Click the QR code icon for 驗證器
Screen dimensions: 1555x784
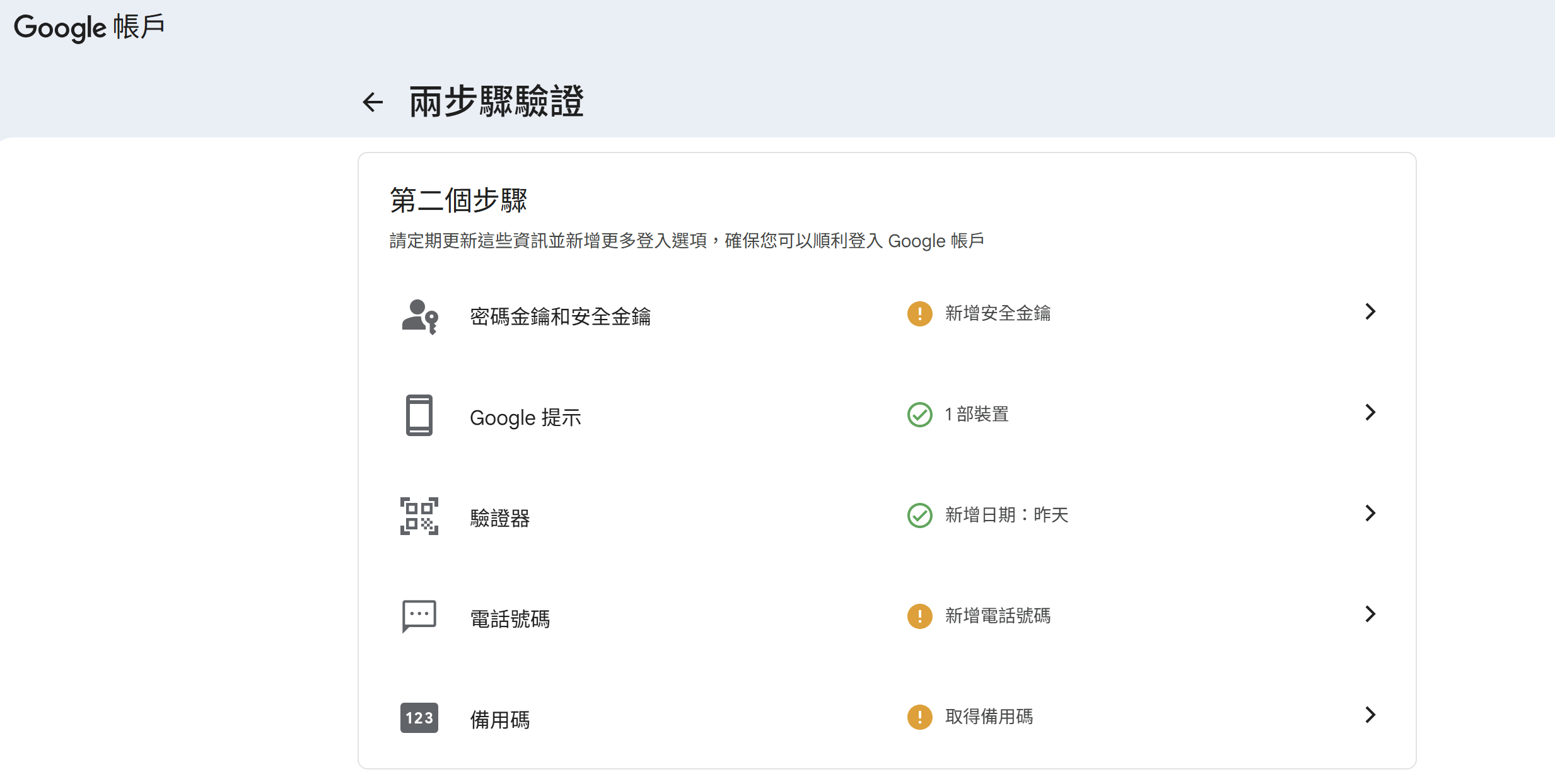419,516
